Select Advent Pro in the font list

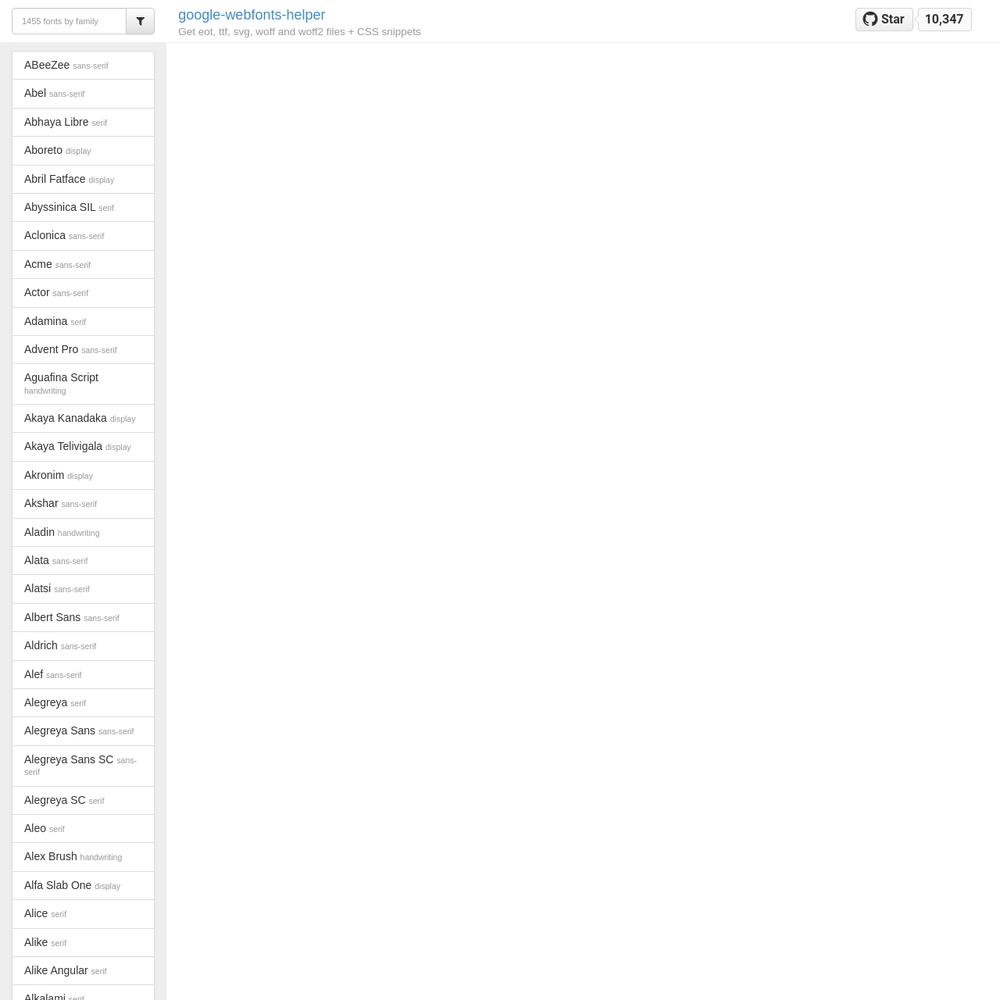[83, 349]
